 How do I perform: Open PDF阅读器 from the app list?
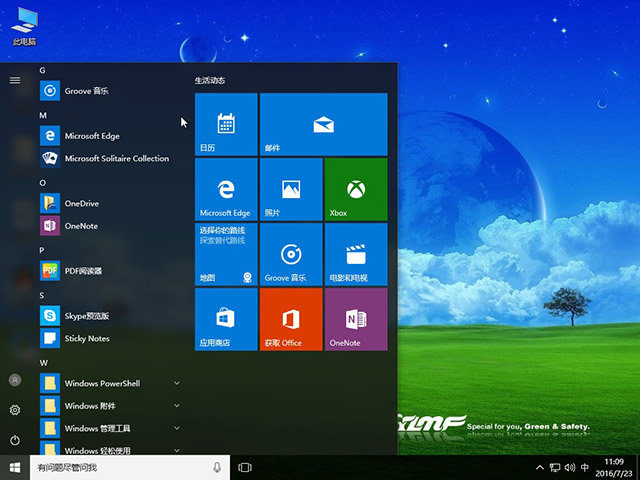click(83, 270)
